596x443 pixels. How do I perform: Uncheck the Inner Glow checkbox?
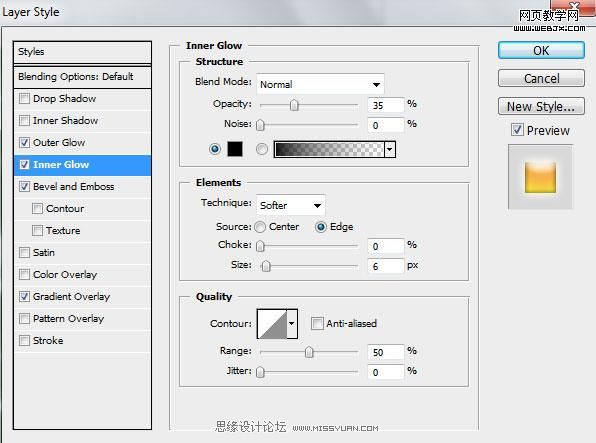pyautogui.click(x=24, y=165)
